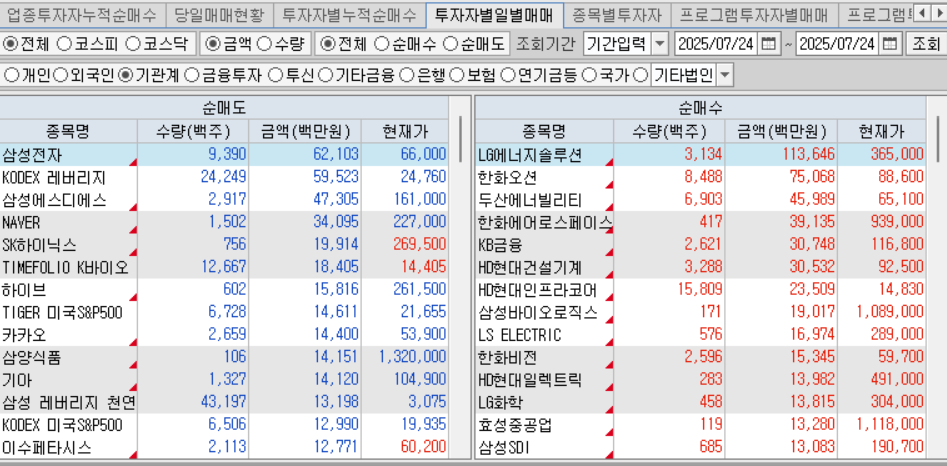Select the NAVER row
The image size is (947, 466).
(x=224, y=222)
